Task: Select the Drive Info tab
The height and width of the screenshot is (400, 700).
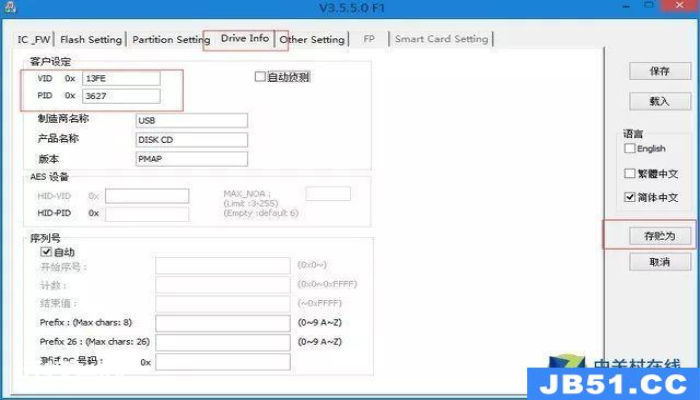Action: 245,38
